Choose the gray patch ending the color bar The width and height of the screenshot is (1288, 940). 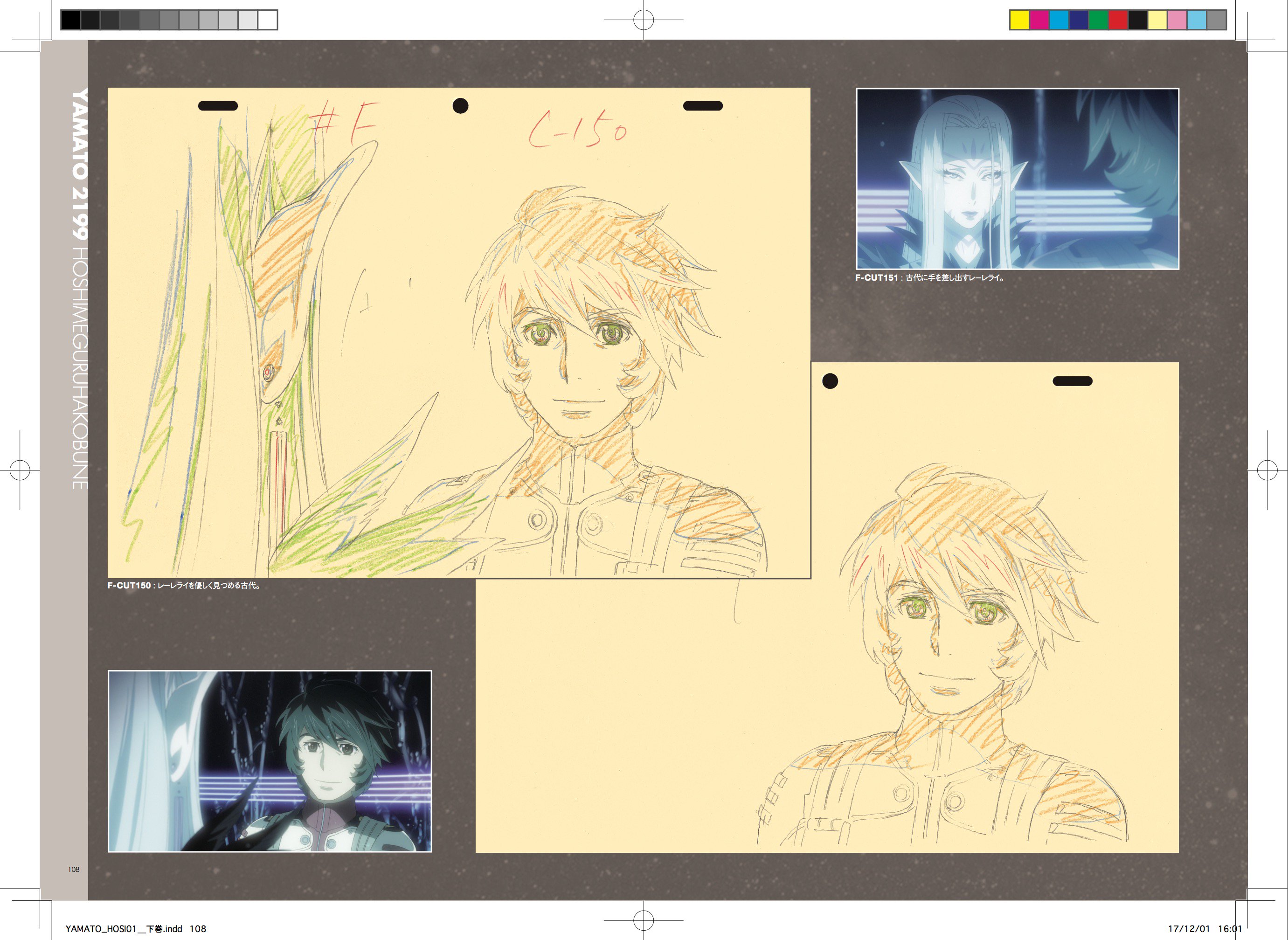click(x=1216, y=20)
